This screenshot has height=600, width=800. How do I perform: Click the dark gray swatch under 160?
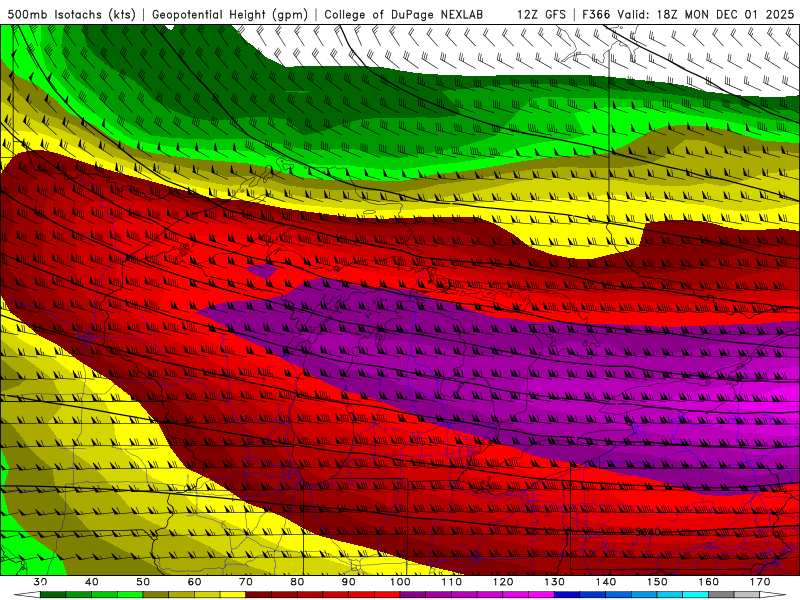[721, 595]
